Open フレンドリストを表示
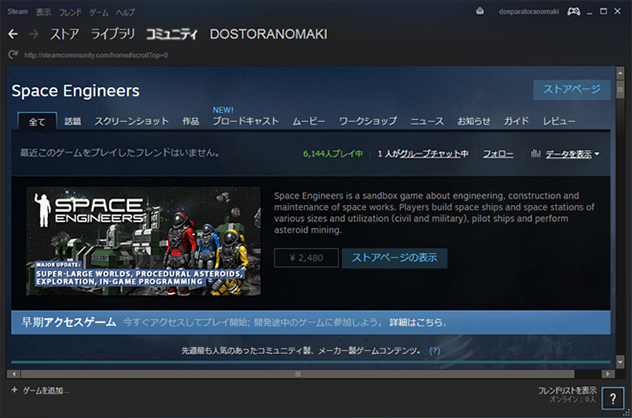 [567, 390]
